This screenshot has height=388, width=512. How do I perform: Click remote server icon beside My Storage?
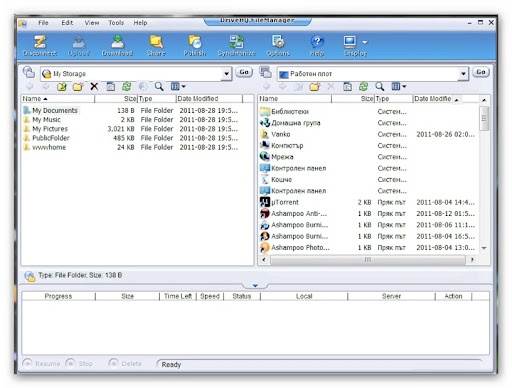[29, 72]
